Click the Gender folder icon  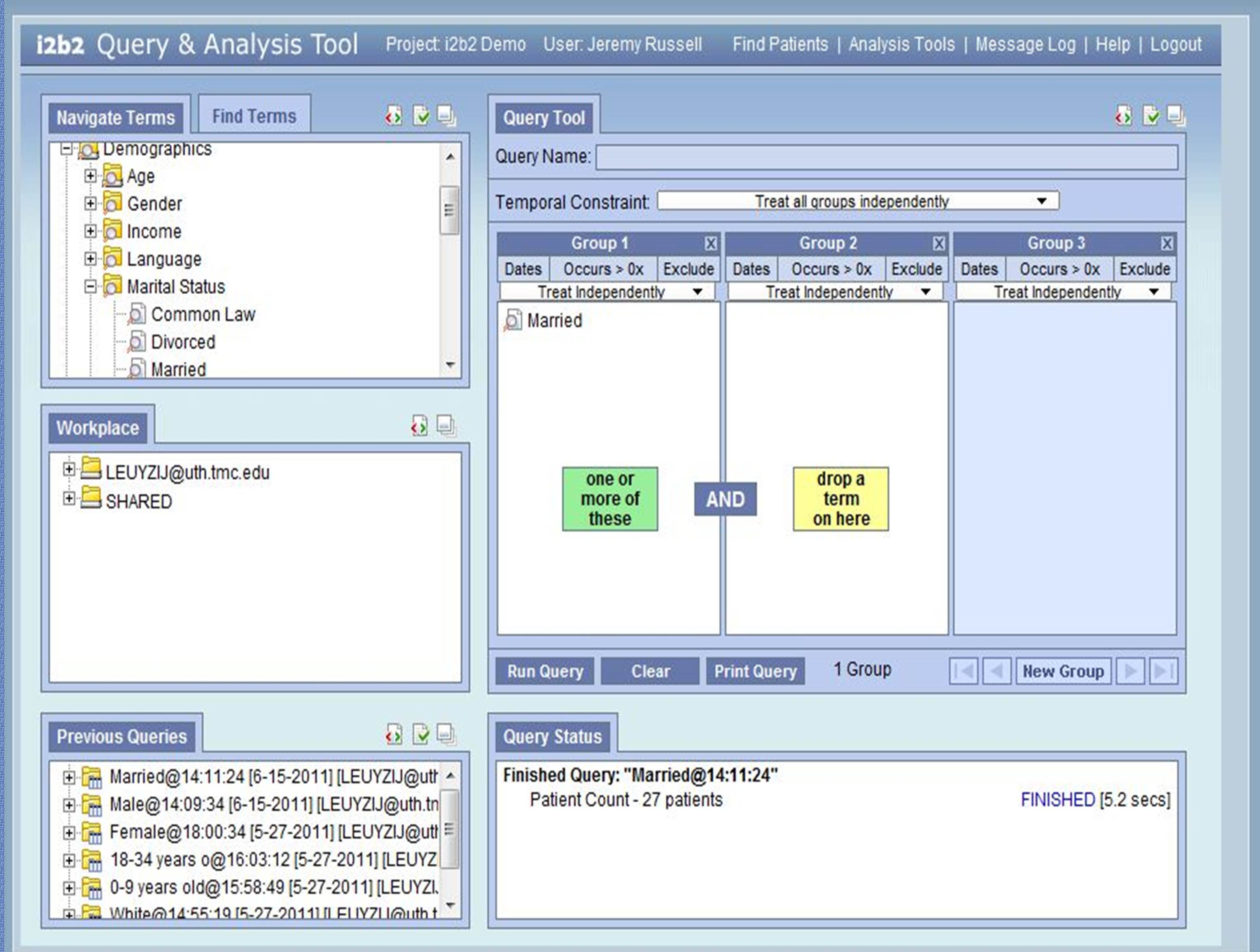[x=113, y=203]
